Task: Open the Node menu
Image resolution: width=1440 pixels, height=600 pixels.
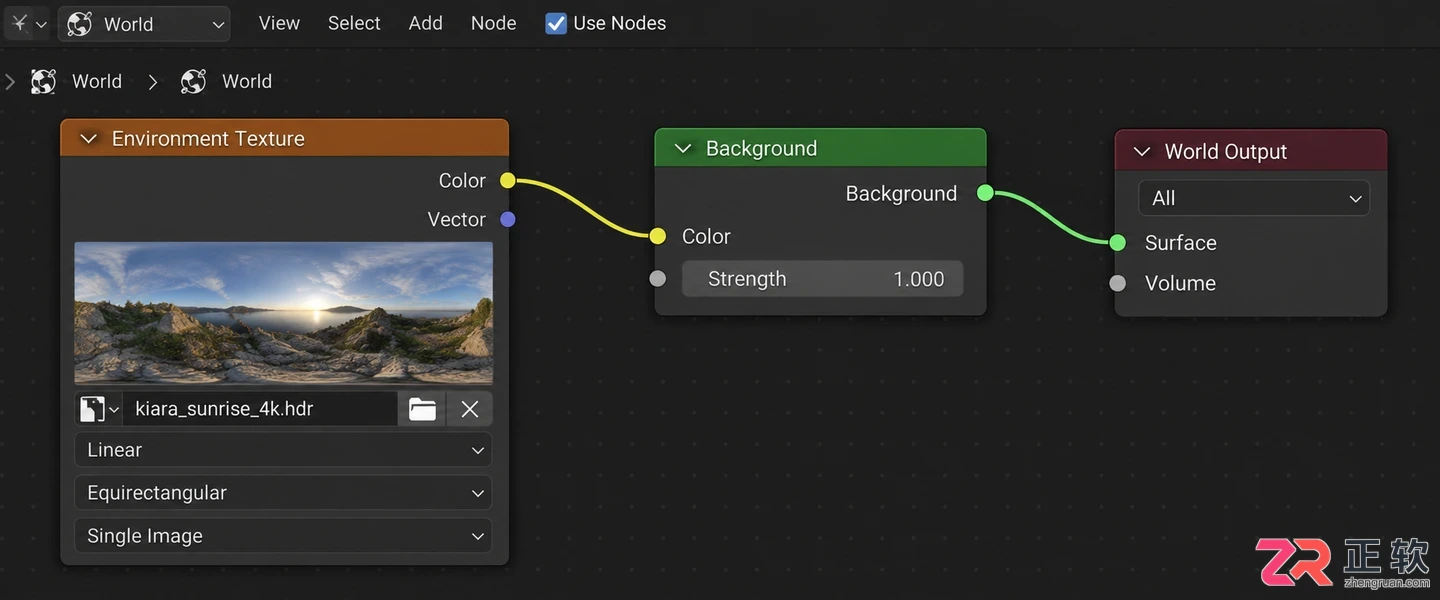Action: (x=493, y=23)
